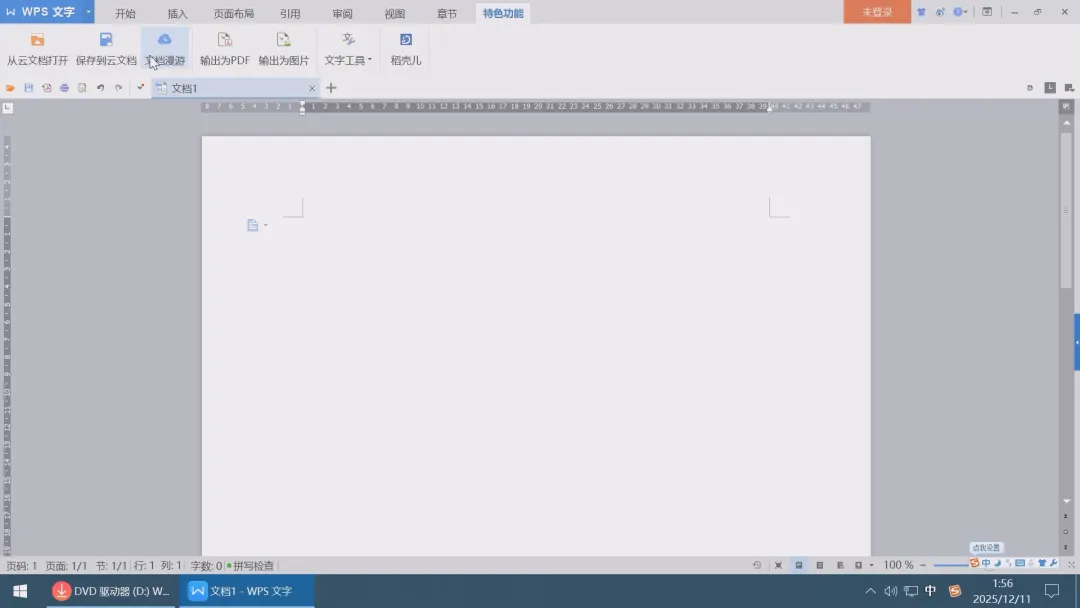The image size is (1080, 608).
Task: Switch to the 引用 ribbon tab
Action: pos(290,13)
